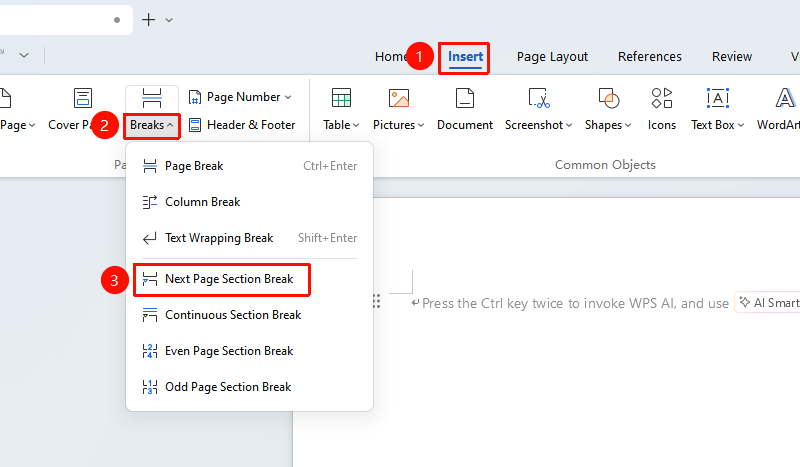The height and width of the screenshot is (467, 800).
Task: Click the blank Page icon
Action: pyautogui.click(x=4, y=97)
